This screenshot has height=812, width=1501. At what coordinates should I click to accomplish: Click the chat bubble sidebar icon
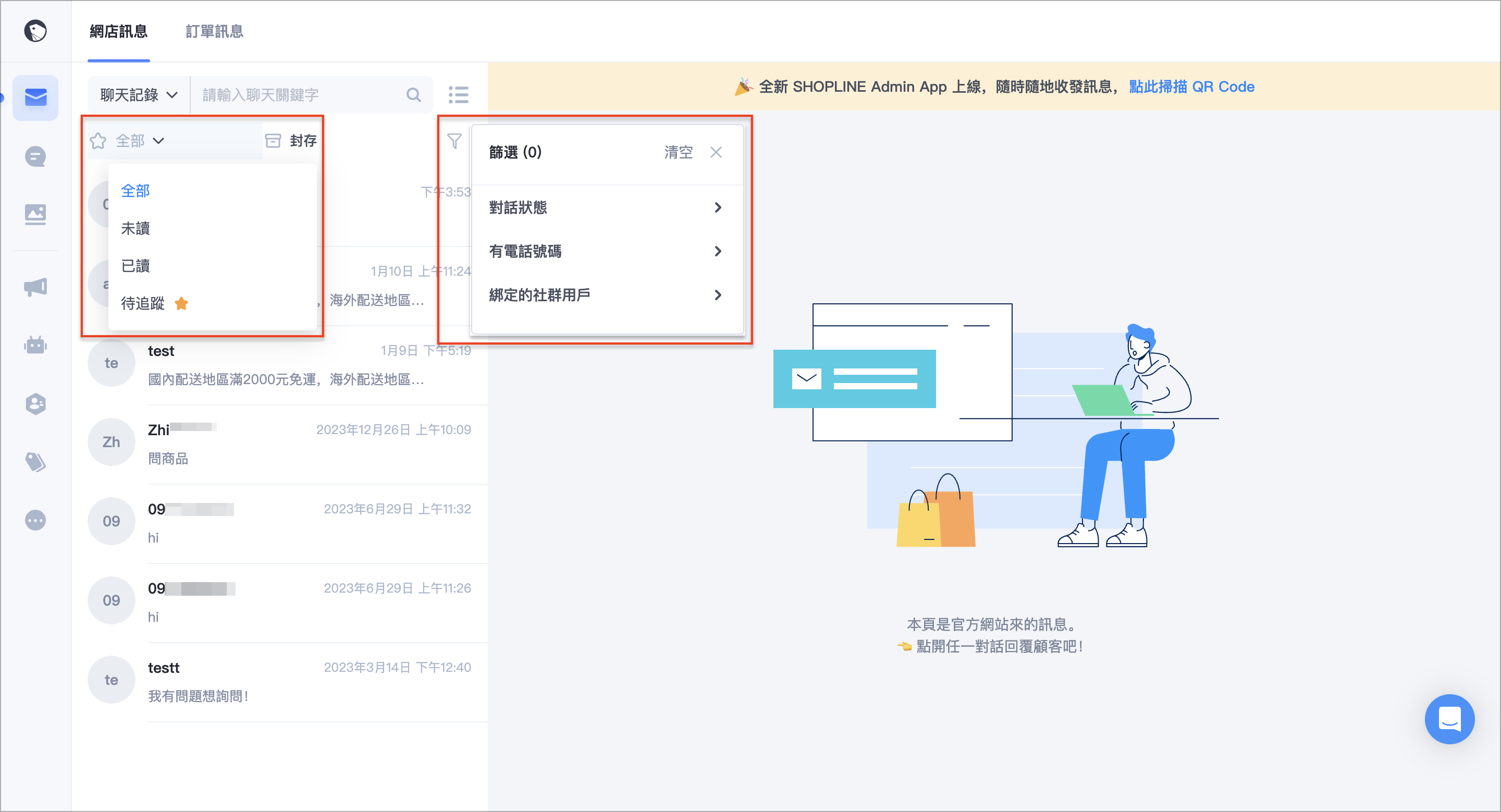35,157
